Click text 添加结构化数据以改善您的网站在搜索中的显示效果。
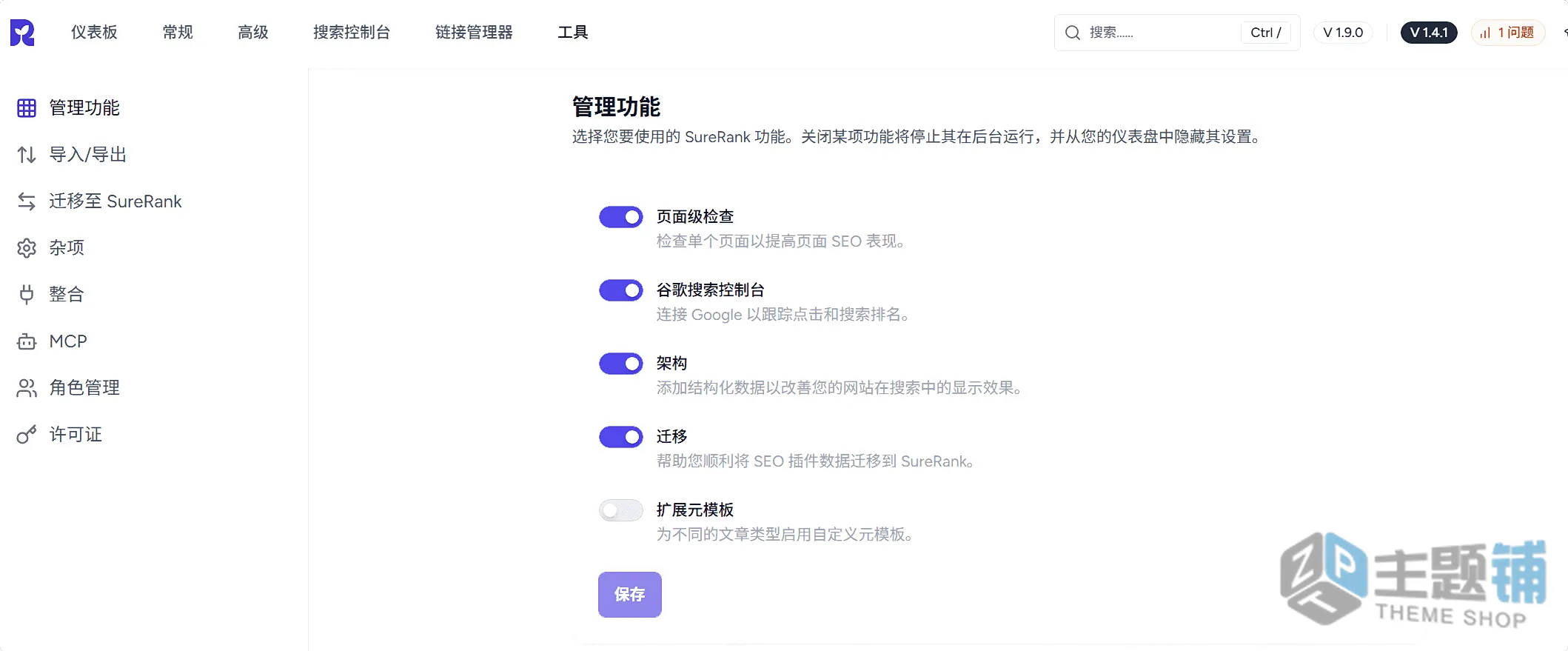This screenshot has height=651, width=1568. coord(840,388)
